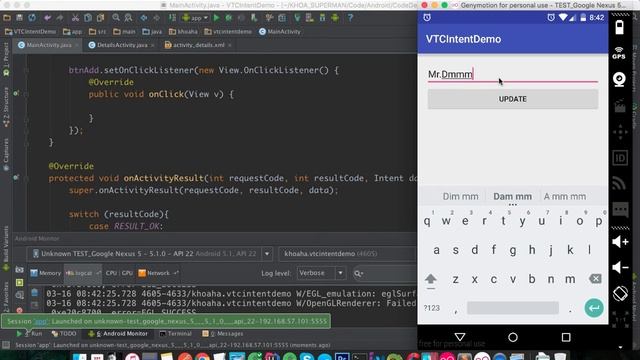Open Genymotion GPS widget
This screenshot has height=360, width=640.
click(619, 53)
